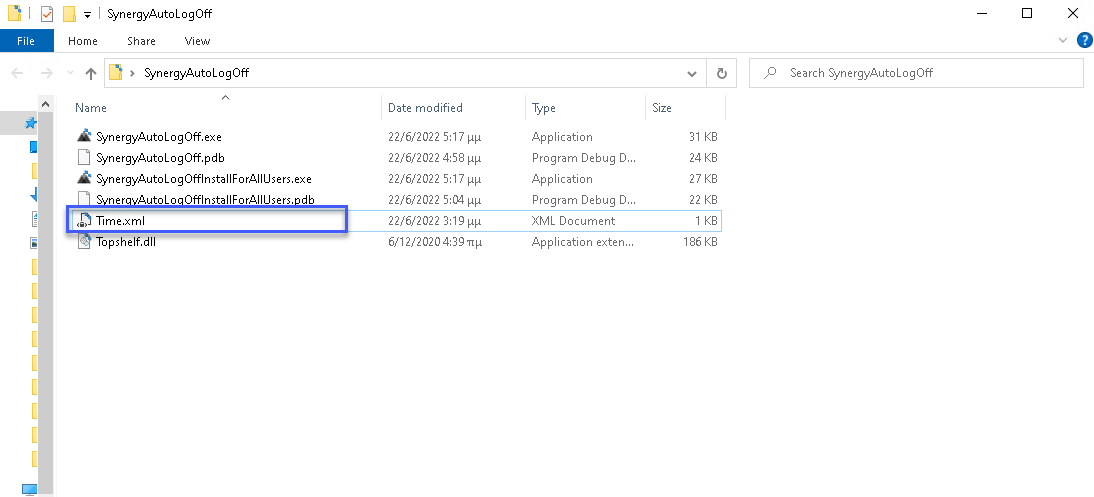Screen dimensions: 1094x497
Task: Click the New folder quick access icon
Action: (68, 13)
